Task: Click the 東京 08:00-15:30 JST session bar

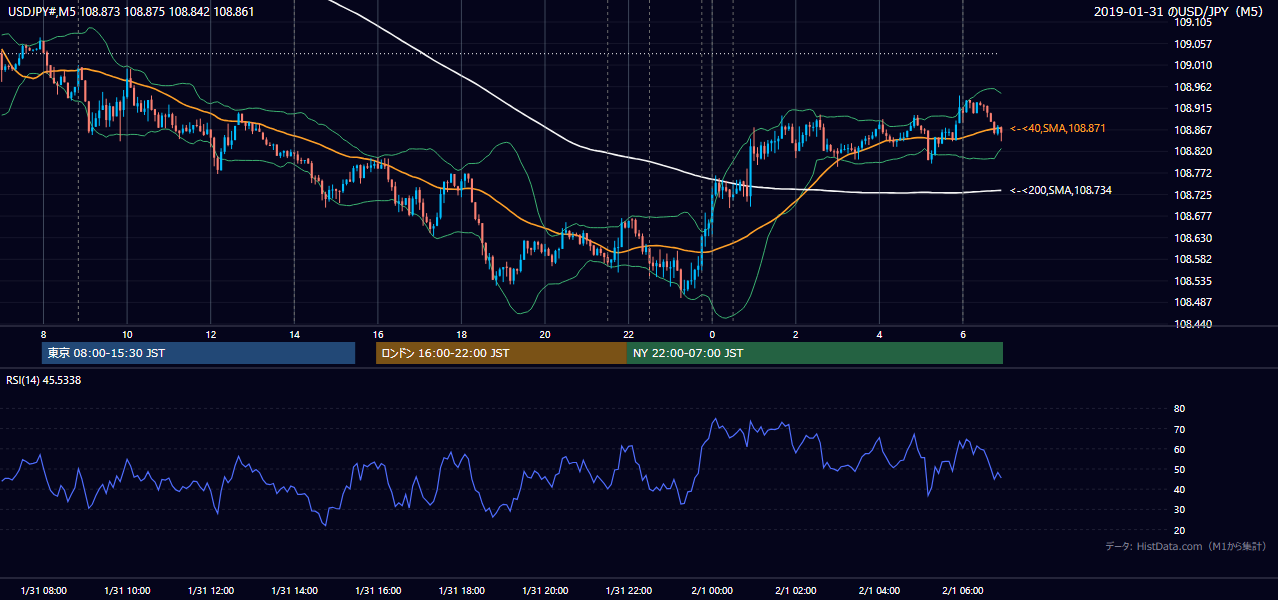Action: tap(198, 353)
